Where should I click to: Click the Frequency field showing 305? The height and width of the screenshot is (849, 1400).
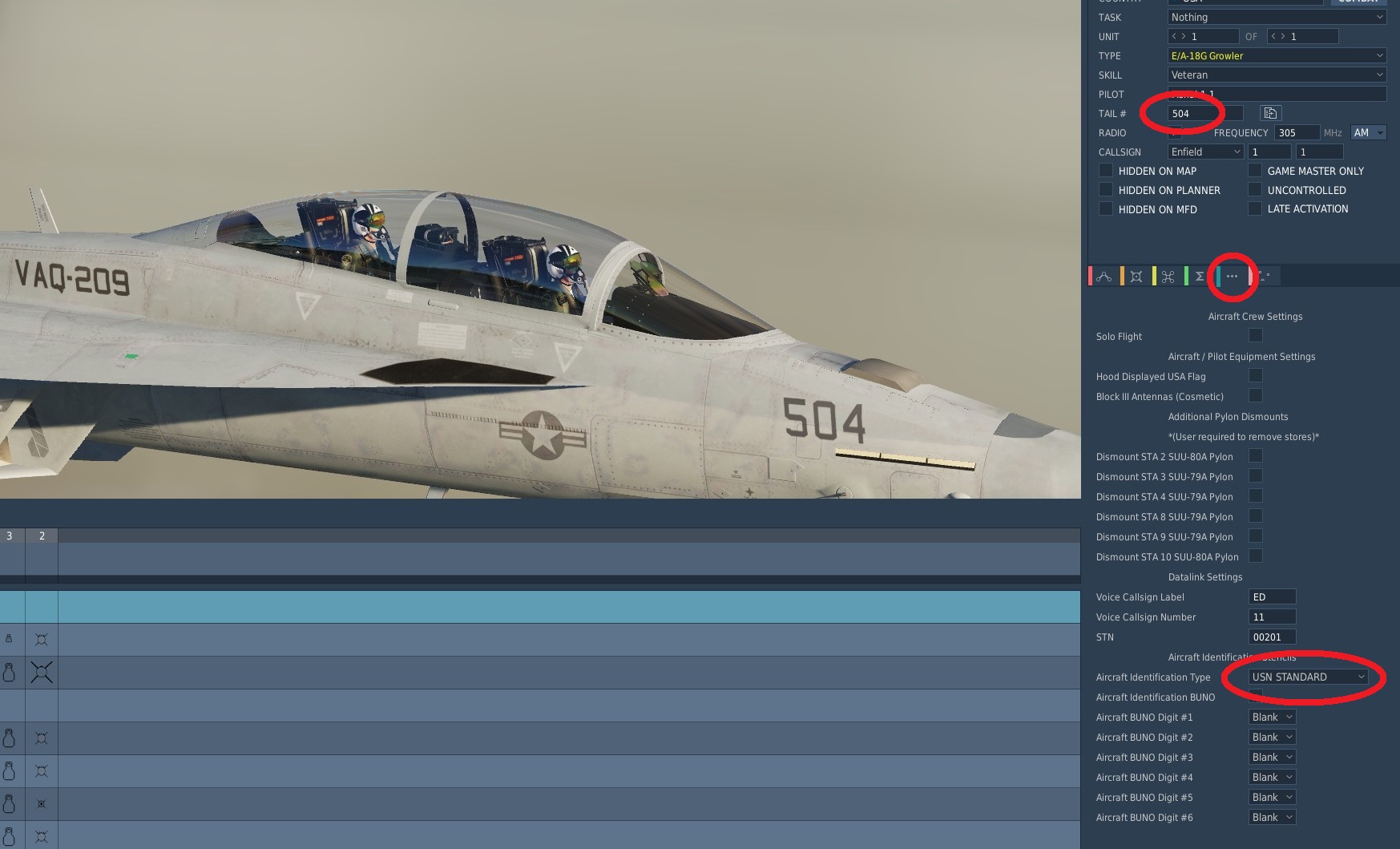1296,132
